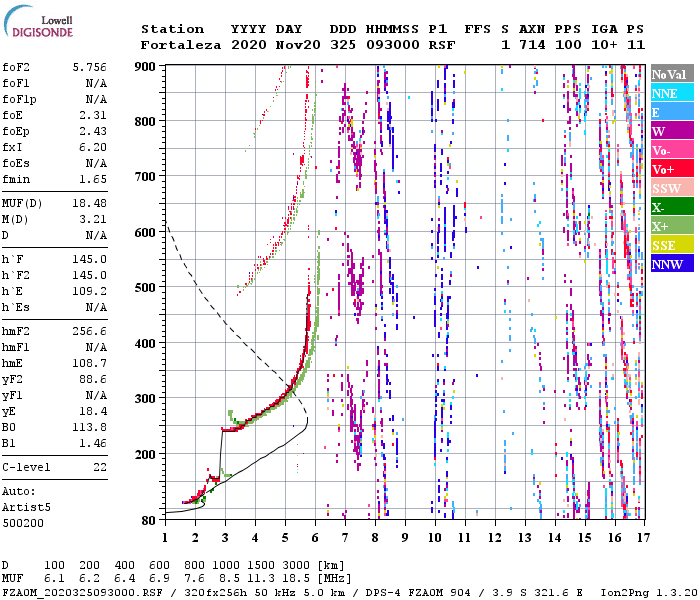Click the 17 MHz frequency axis label
The width and height of the screenshot is (700, 600).
643,538
